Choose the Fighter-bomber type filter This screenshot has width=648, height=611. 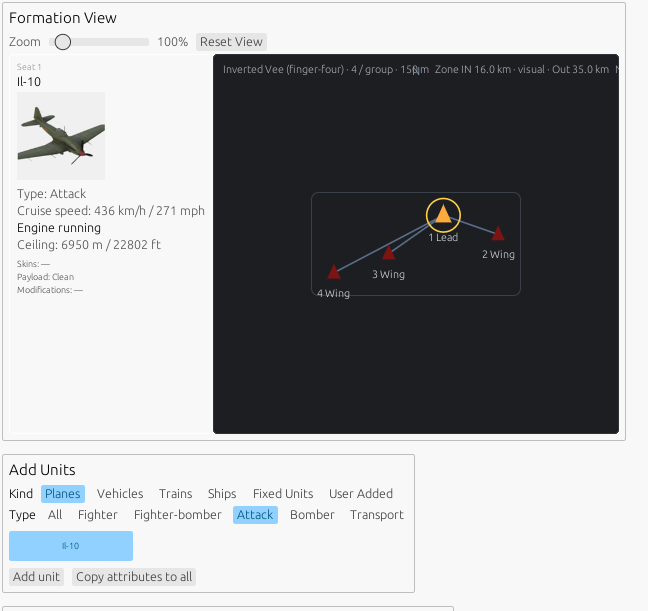(x=178, y=515)
